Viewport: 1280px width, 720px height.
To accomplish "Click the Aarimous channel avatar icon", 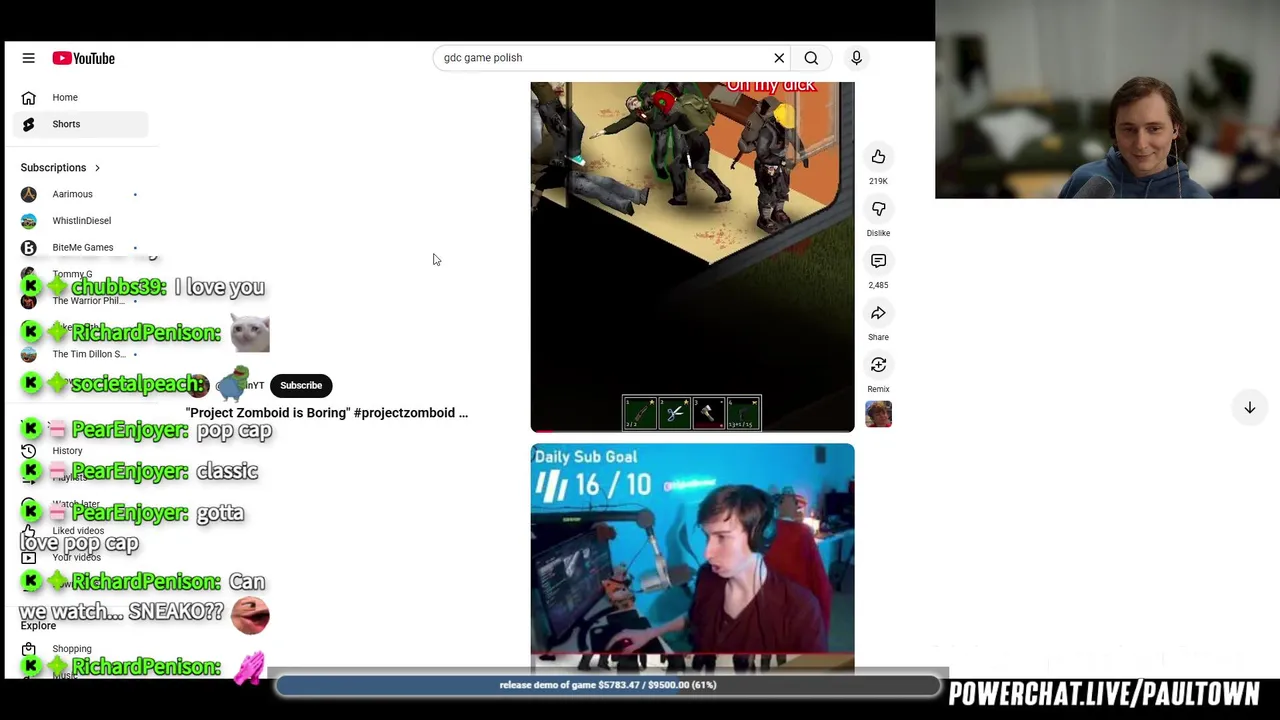I will coord(28,194).
